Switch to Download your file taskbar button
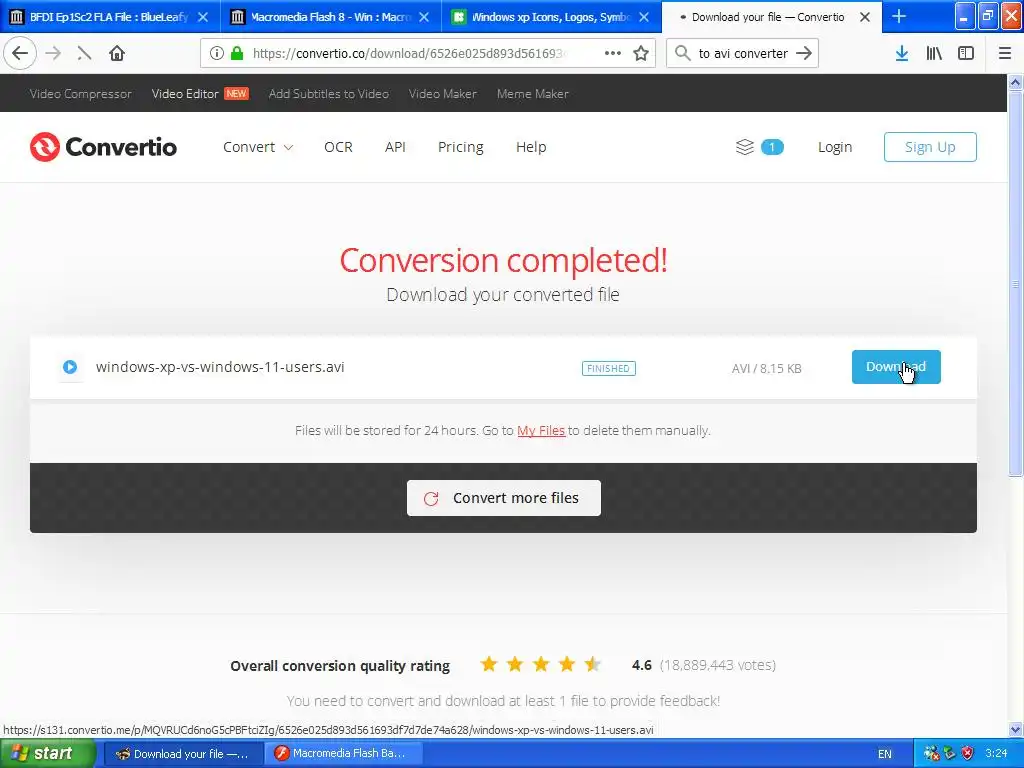Image resolution: width=1024 pixels, height=768 pixels. coord(183,754)
